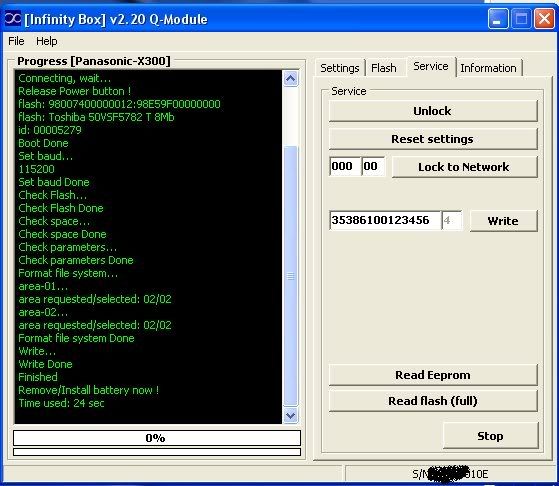The image size is (559, 486).
Task: Click the empty lower progress bar
Action: pyautogui.click(x=157, y=452)
